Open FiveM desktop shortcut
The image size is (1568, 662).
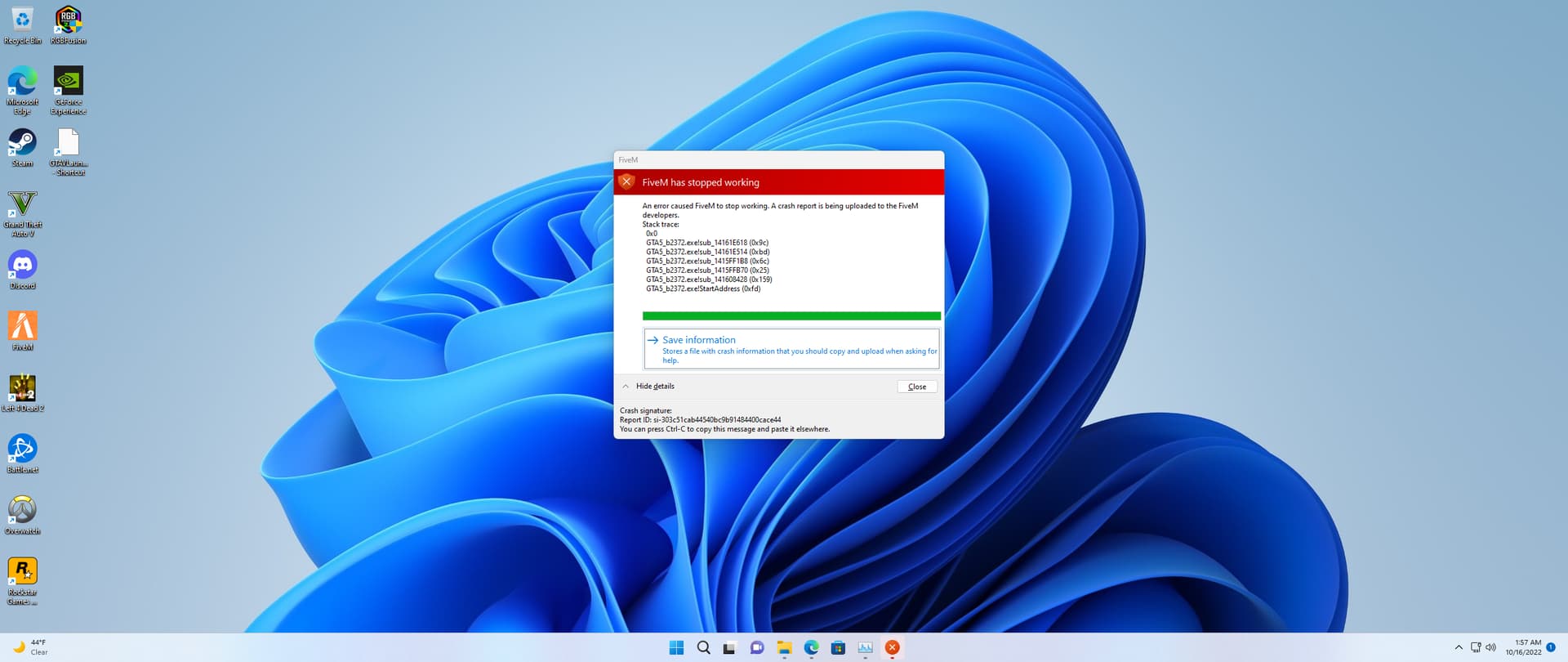(23, 327)
